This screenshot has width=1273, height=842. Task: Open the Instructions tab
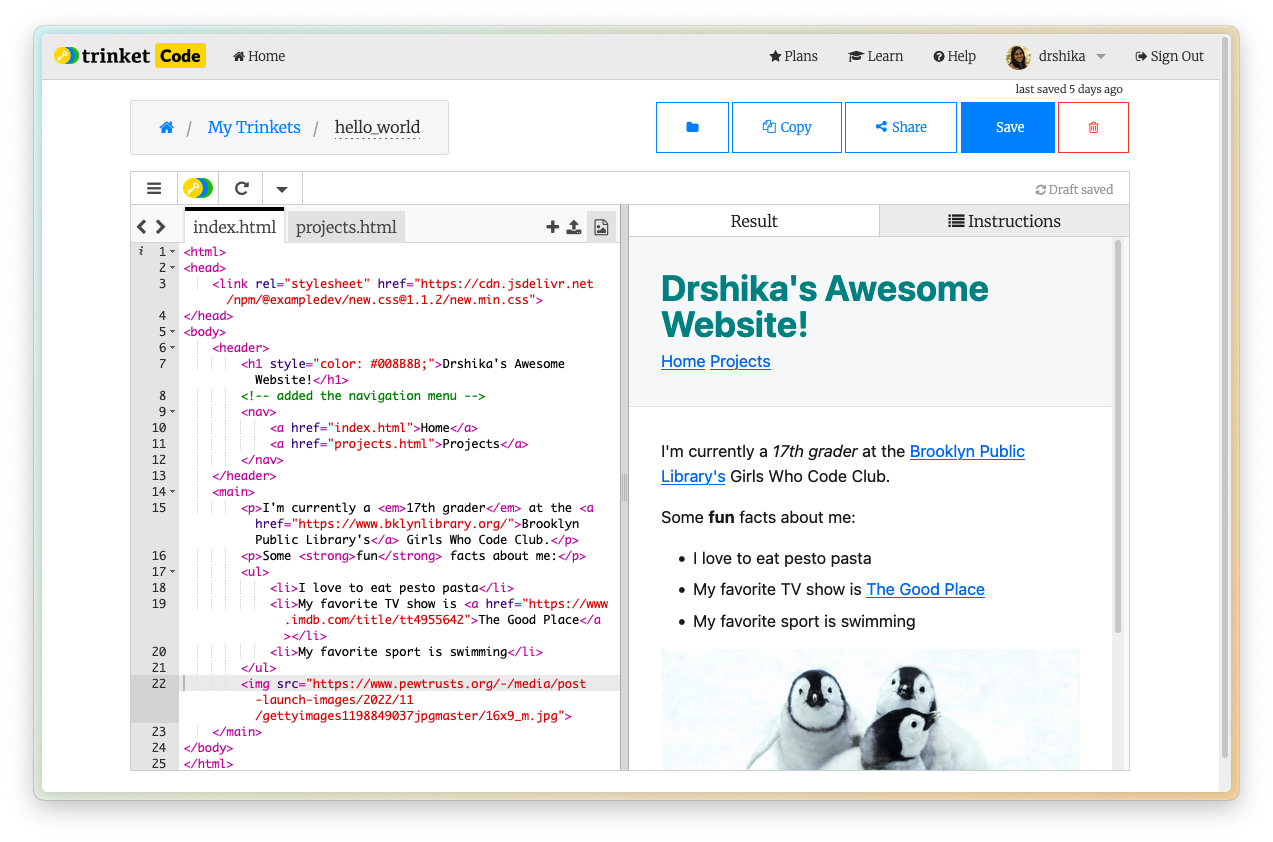coord(1004,221)
